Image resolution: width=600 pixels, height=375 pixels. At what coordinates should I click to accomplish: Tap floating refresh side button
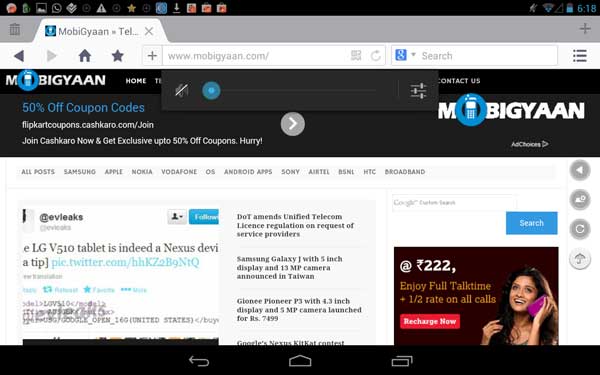(x=580, y=229)
